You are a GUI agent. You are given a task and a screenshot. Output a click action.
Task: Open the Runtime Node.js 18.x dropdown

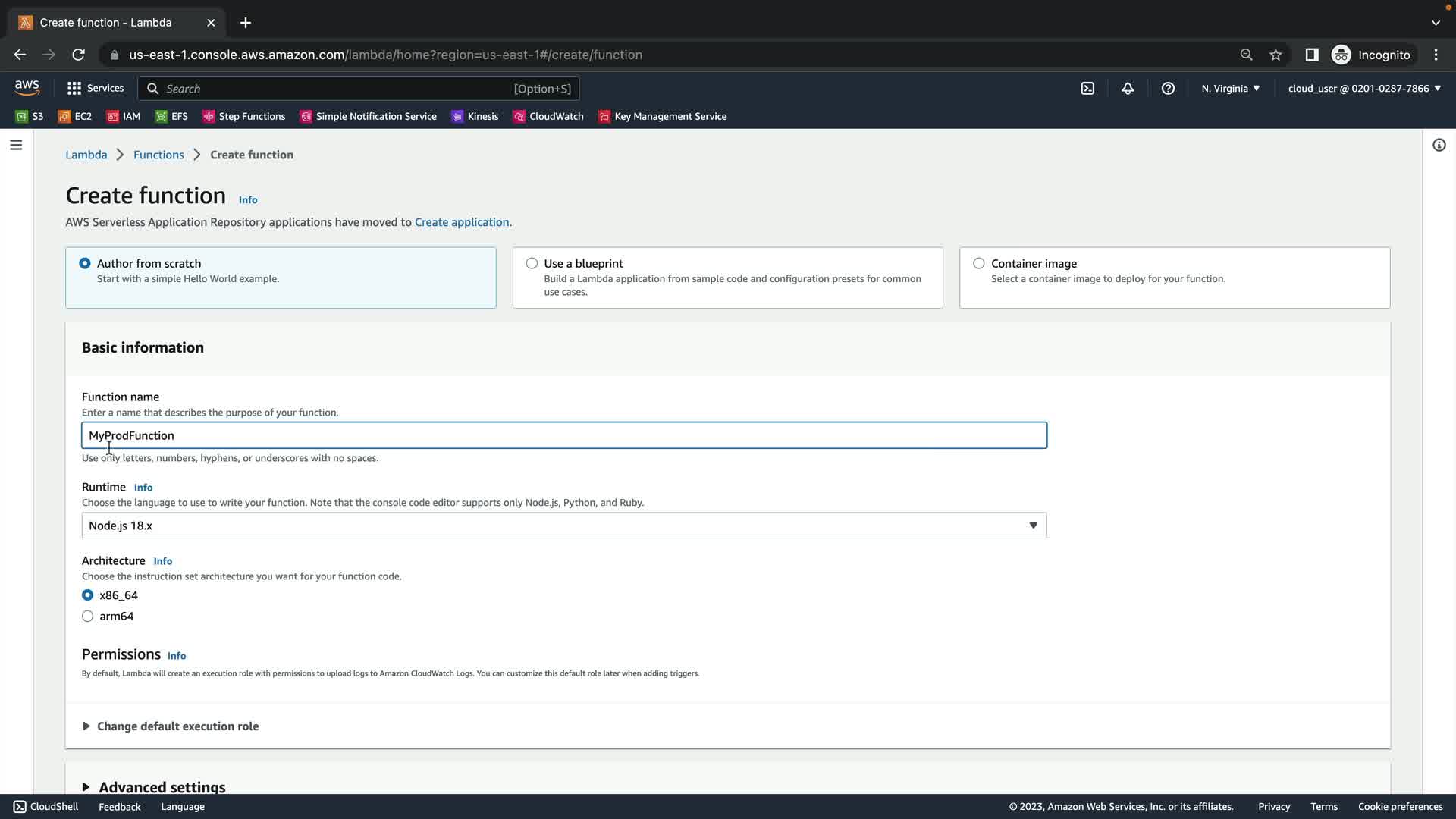(563, 526)
